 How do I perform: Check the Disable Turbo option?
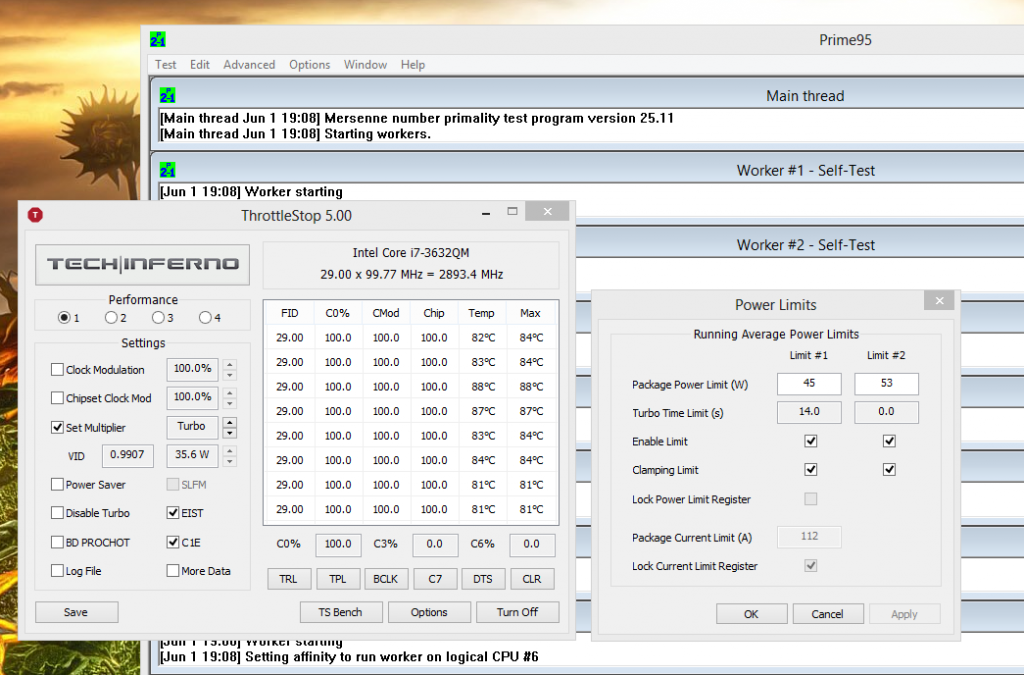57,513
